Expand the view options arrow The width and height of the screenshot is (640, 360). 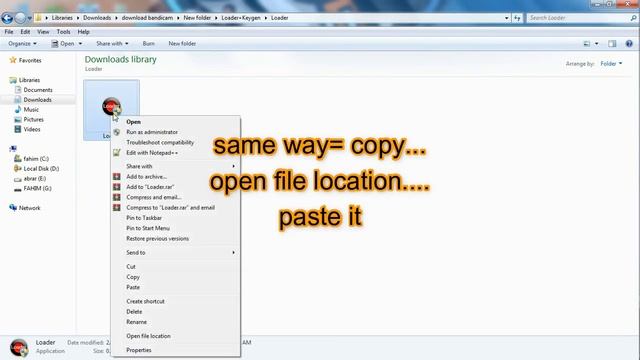pos(596,44)
